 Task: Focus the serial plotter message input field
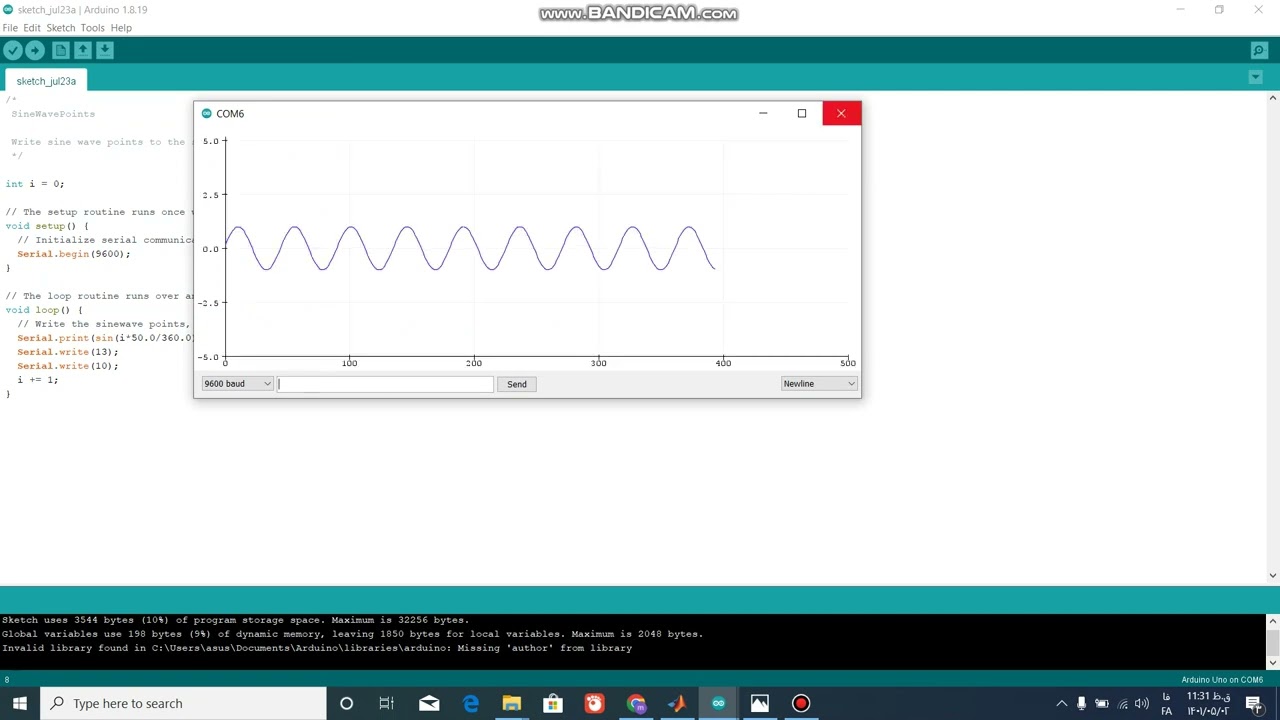[385, 384]
